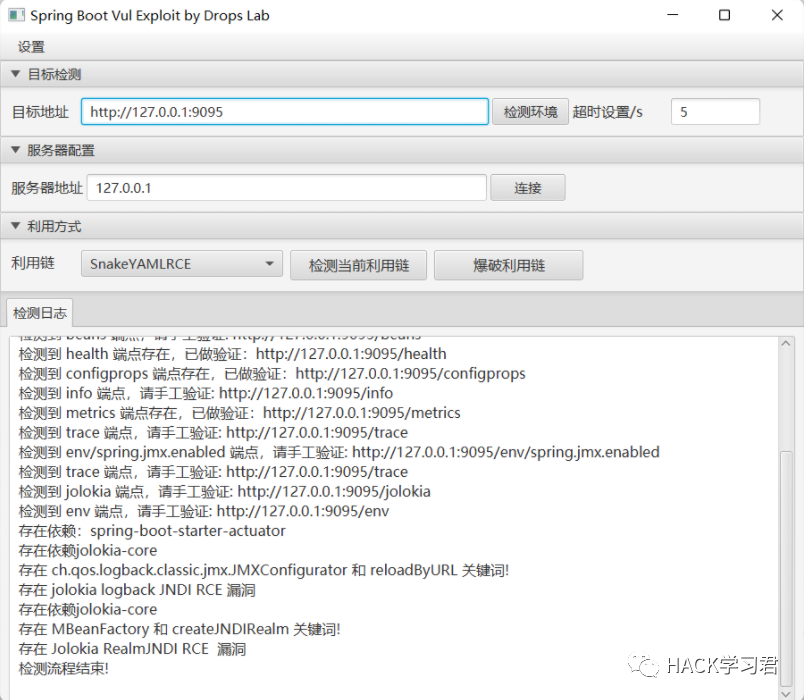Viewport: 804px width, 700px height.
Task: Click the 连接 button
Action: coord(528,188)
